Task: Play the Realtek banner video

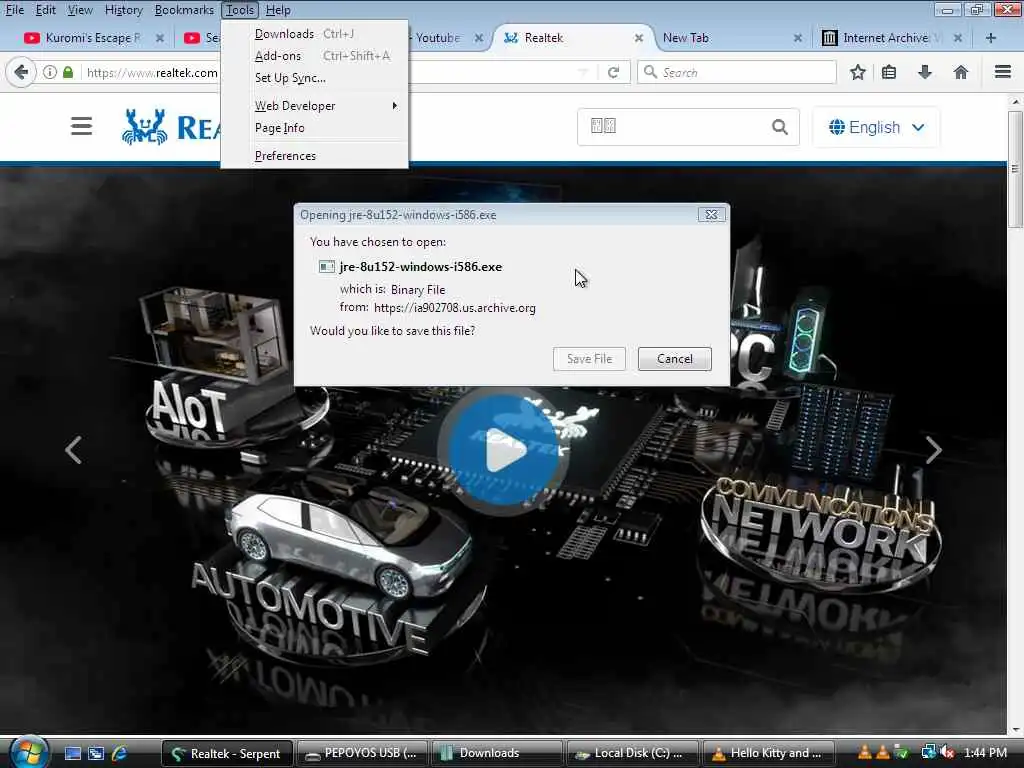Action: [x=504, y=451]
